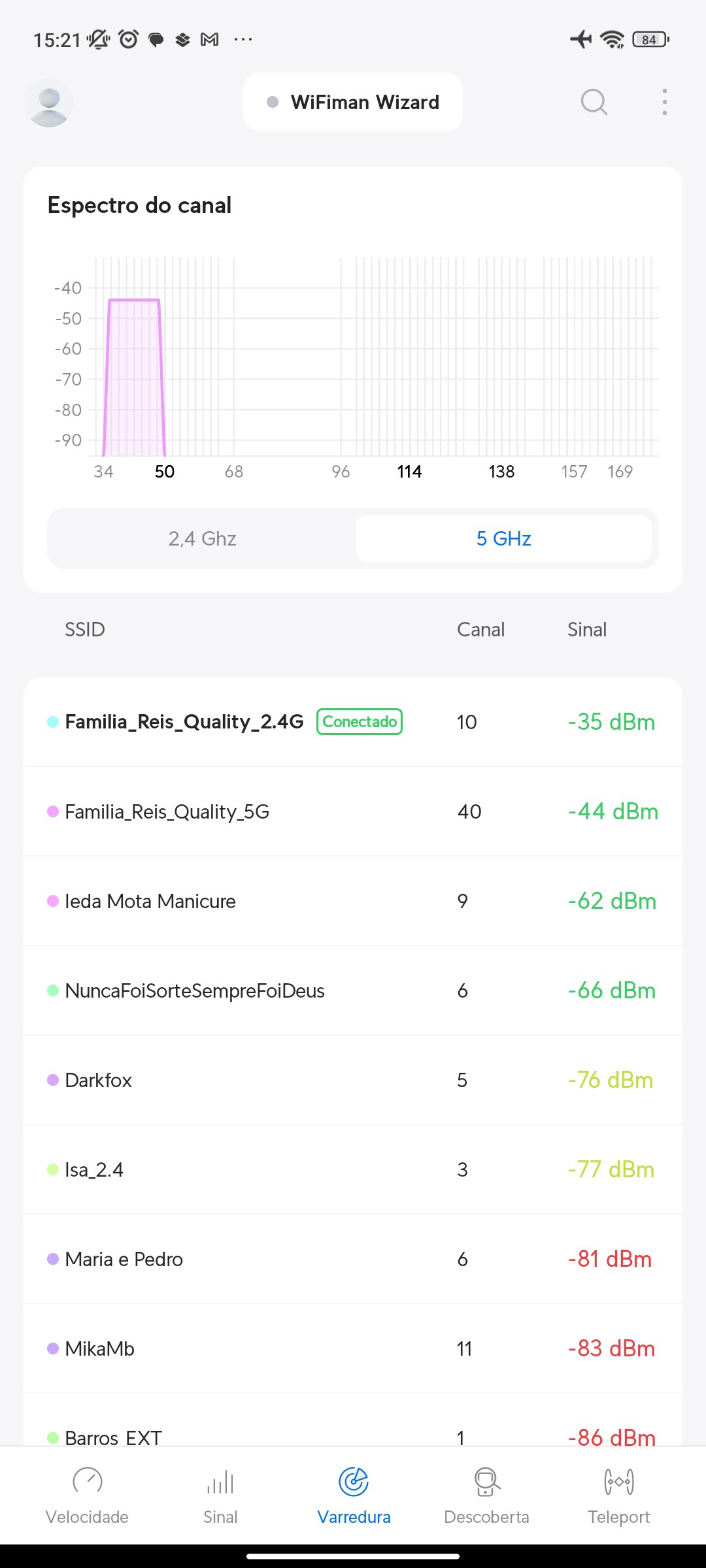This screenshot has width=706, height=1568.
Task: Sort networks by Sinal column header
Action: tap(586, 629)
